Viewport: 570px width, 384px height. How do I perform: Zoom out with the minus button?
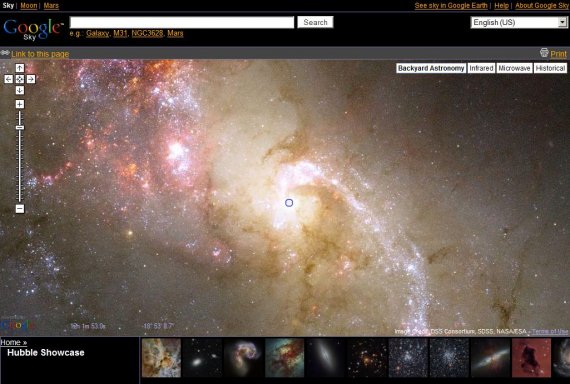20,209
